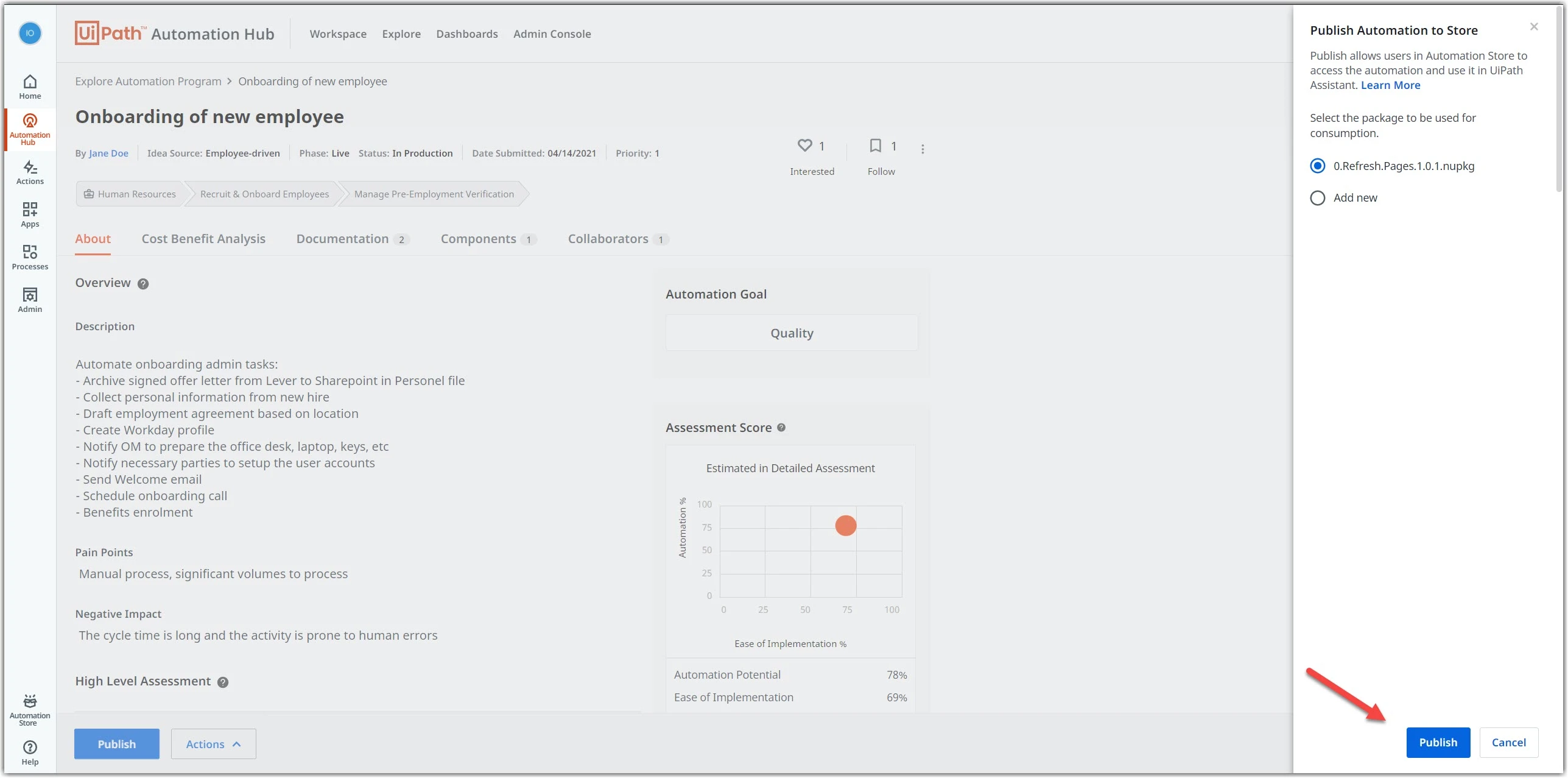1568x778 pixels.
Task: Open the Dashboards menu
Action: (x=467, y=34)
